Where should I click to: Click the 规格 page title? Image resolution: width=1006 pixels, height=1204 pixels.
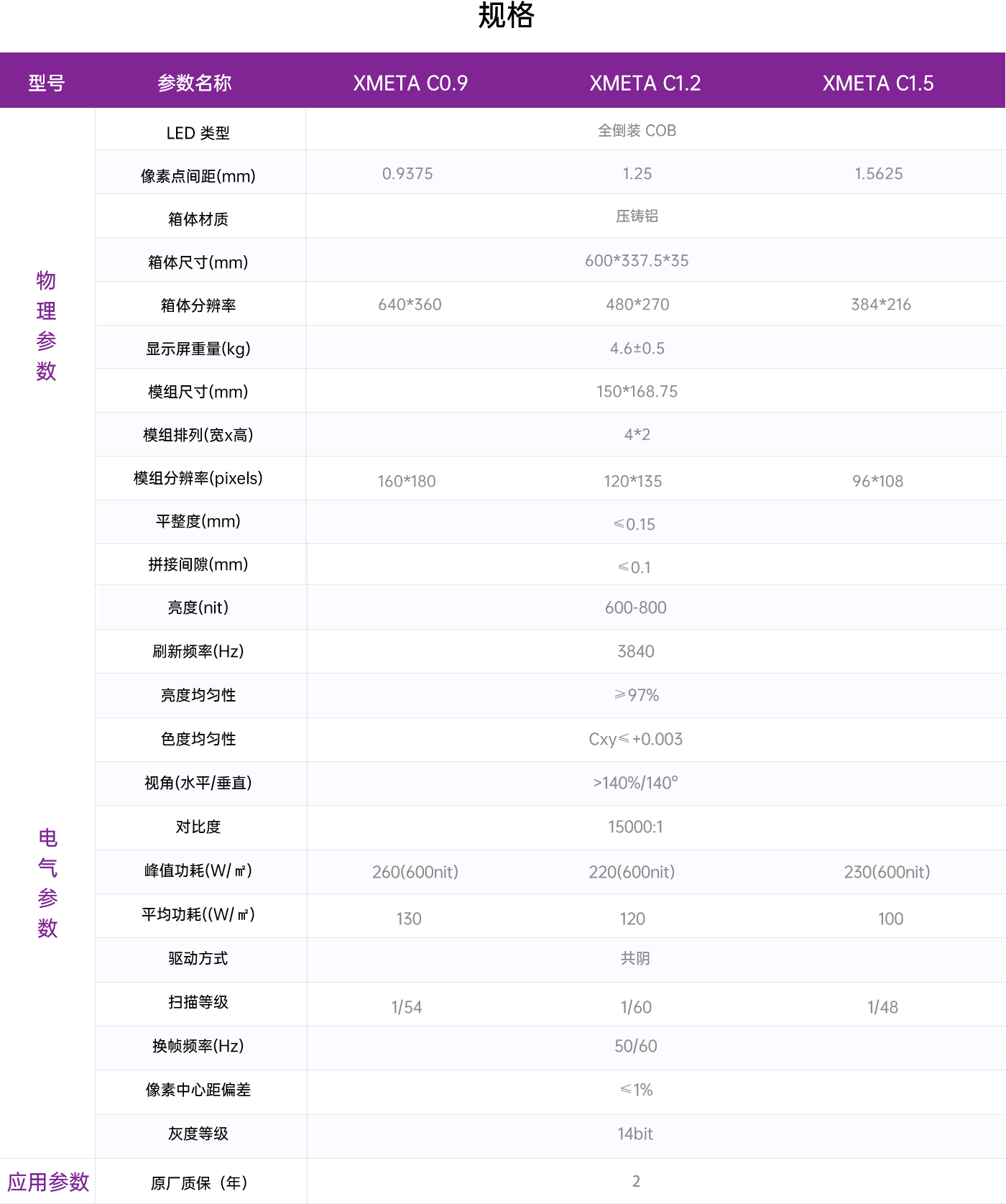[506, 15]
